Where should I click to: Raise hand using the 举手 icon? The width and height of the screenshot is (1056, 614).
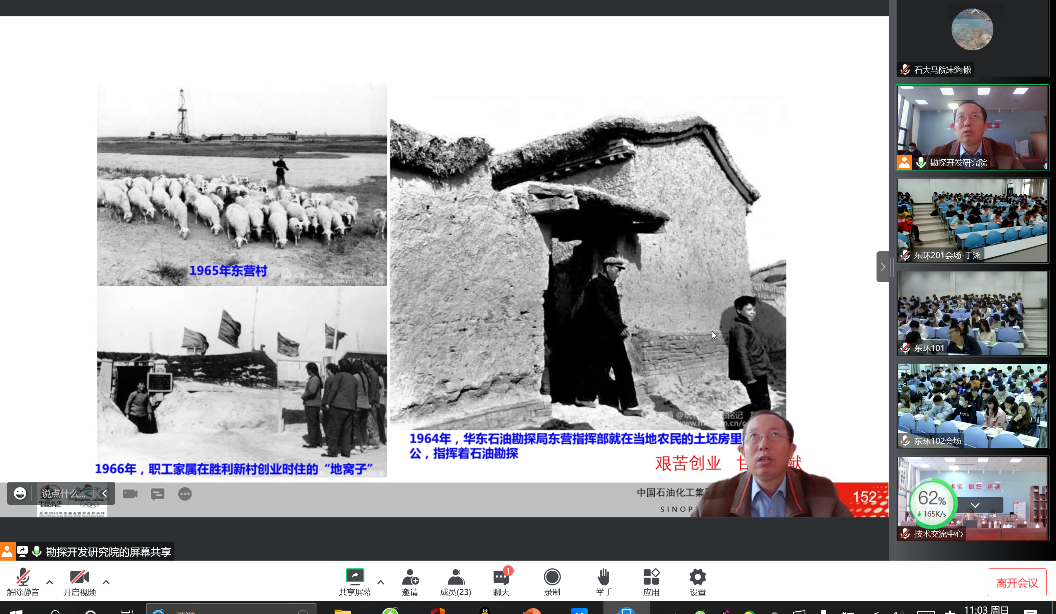tap(603, 581)
